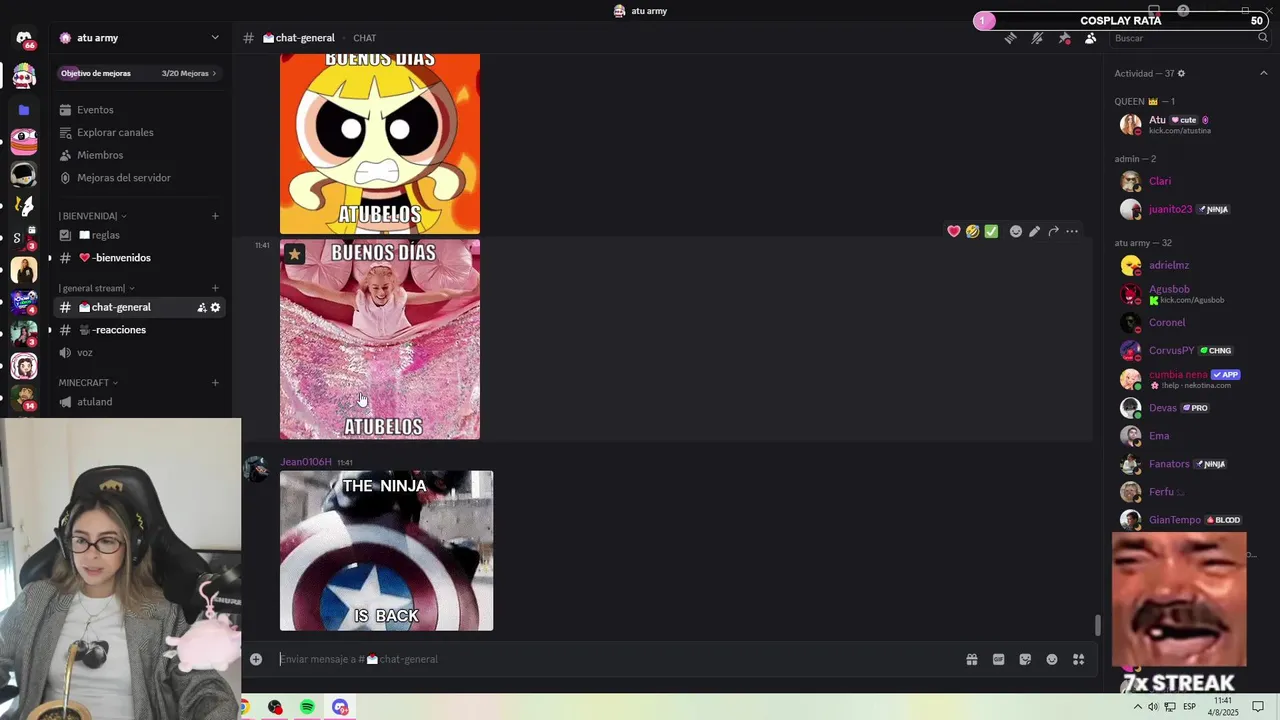1280x720 pixels.
Task: Open Atu member profile in list
Action: pos(1190,125)
